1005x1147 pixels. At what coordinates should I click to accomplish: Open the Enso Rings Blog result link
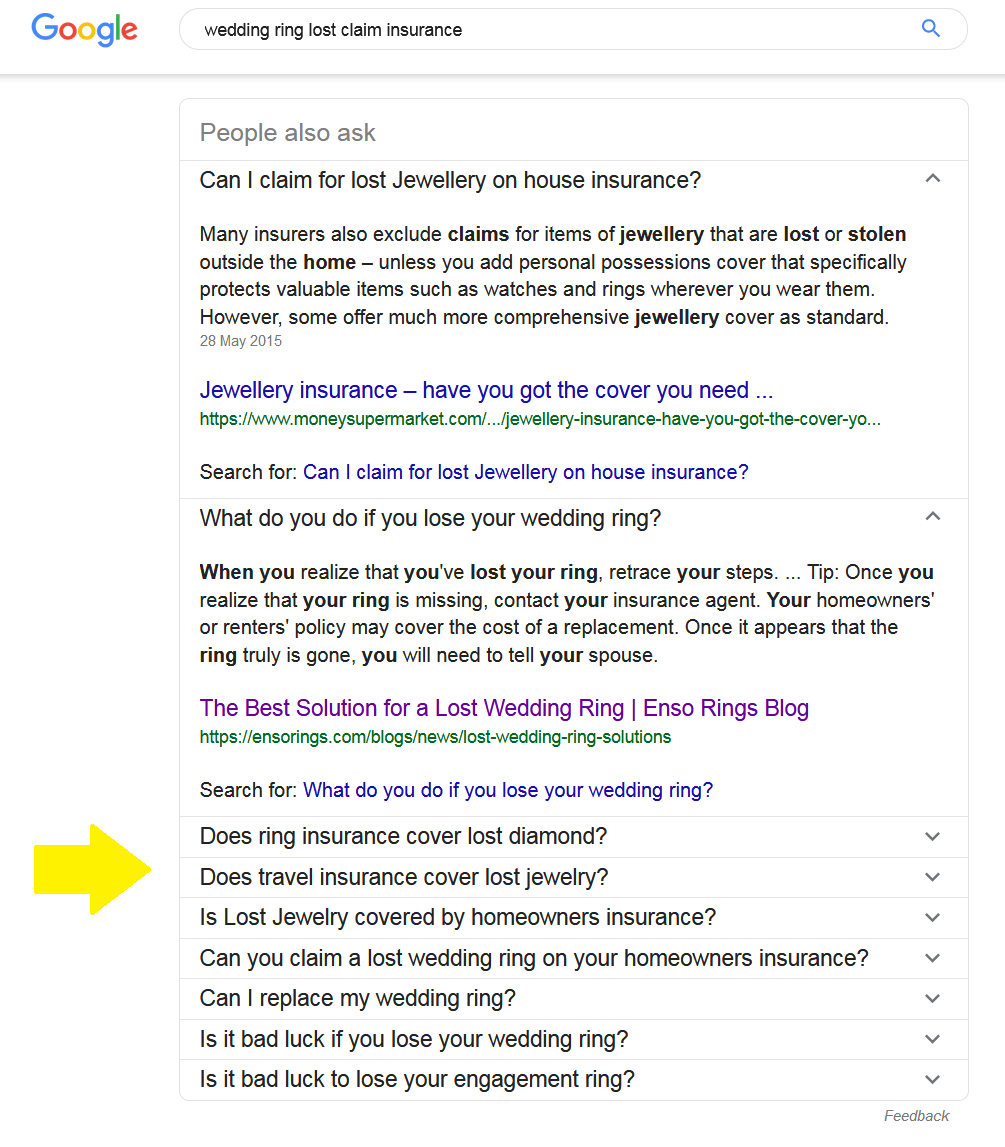[504, 708]
